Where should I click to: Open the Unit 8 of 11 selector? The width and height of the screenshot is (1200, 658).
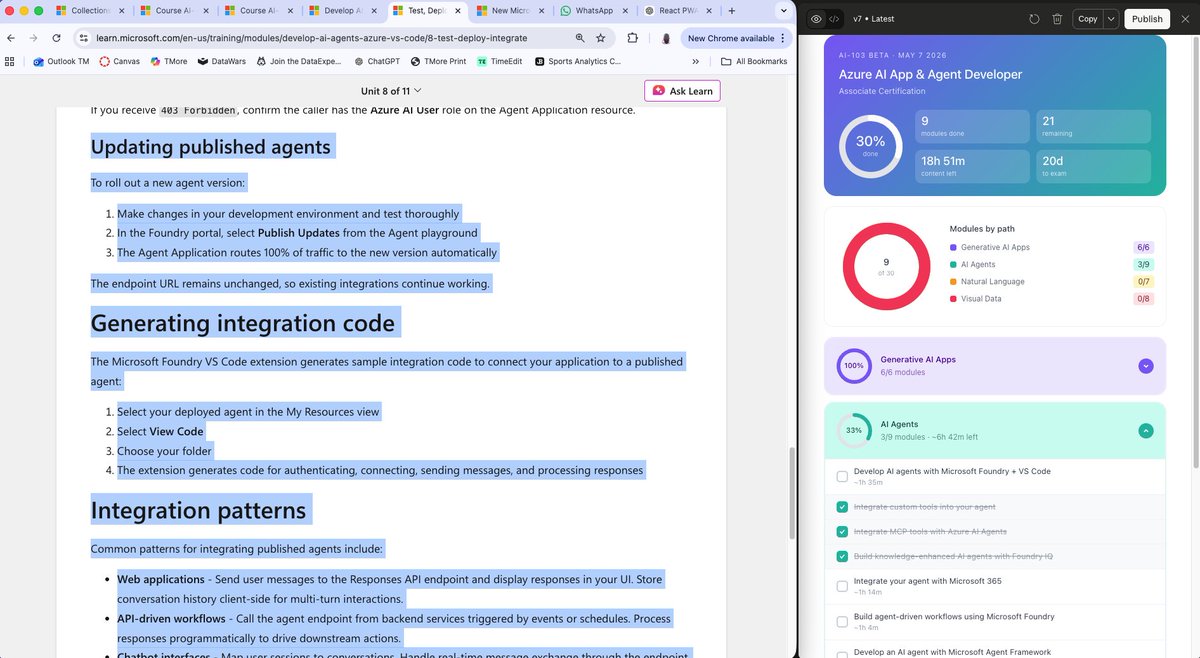(x=390, y=90)
